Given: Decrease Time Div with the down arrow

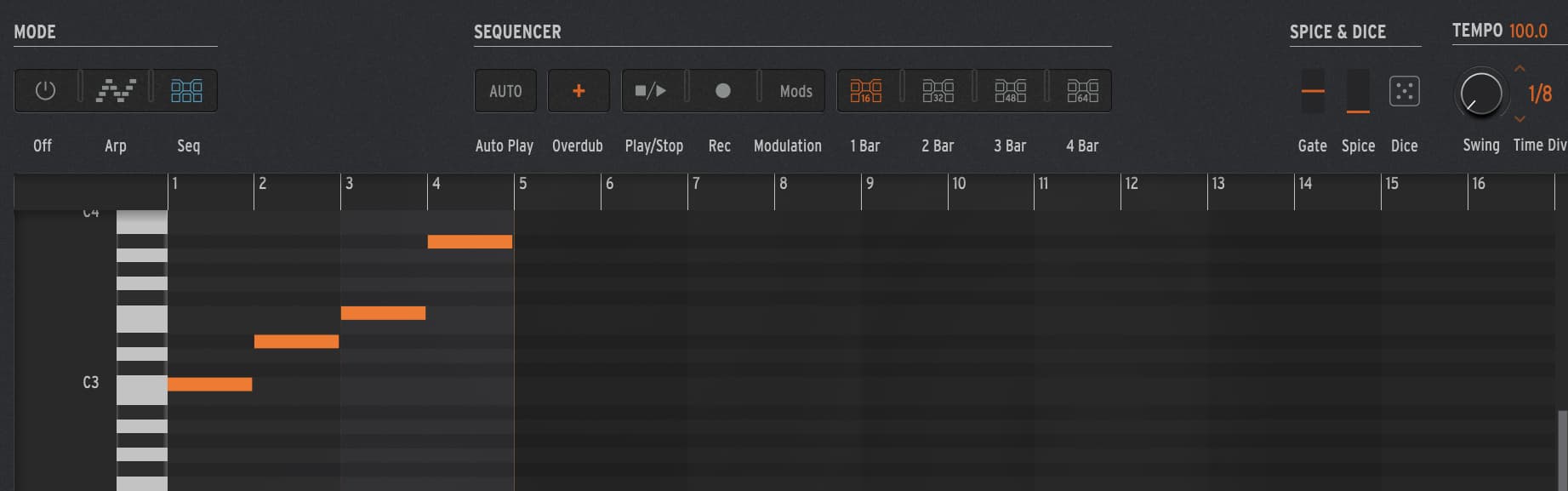Looking at the screenshot, I should tap(1520, 119).
